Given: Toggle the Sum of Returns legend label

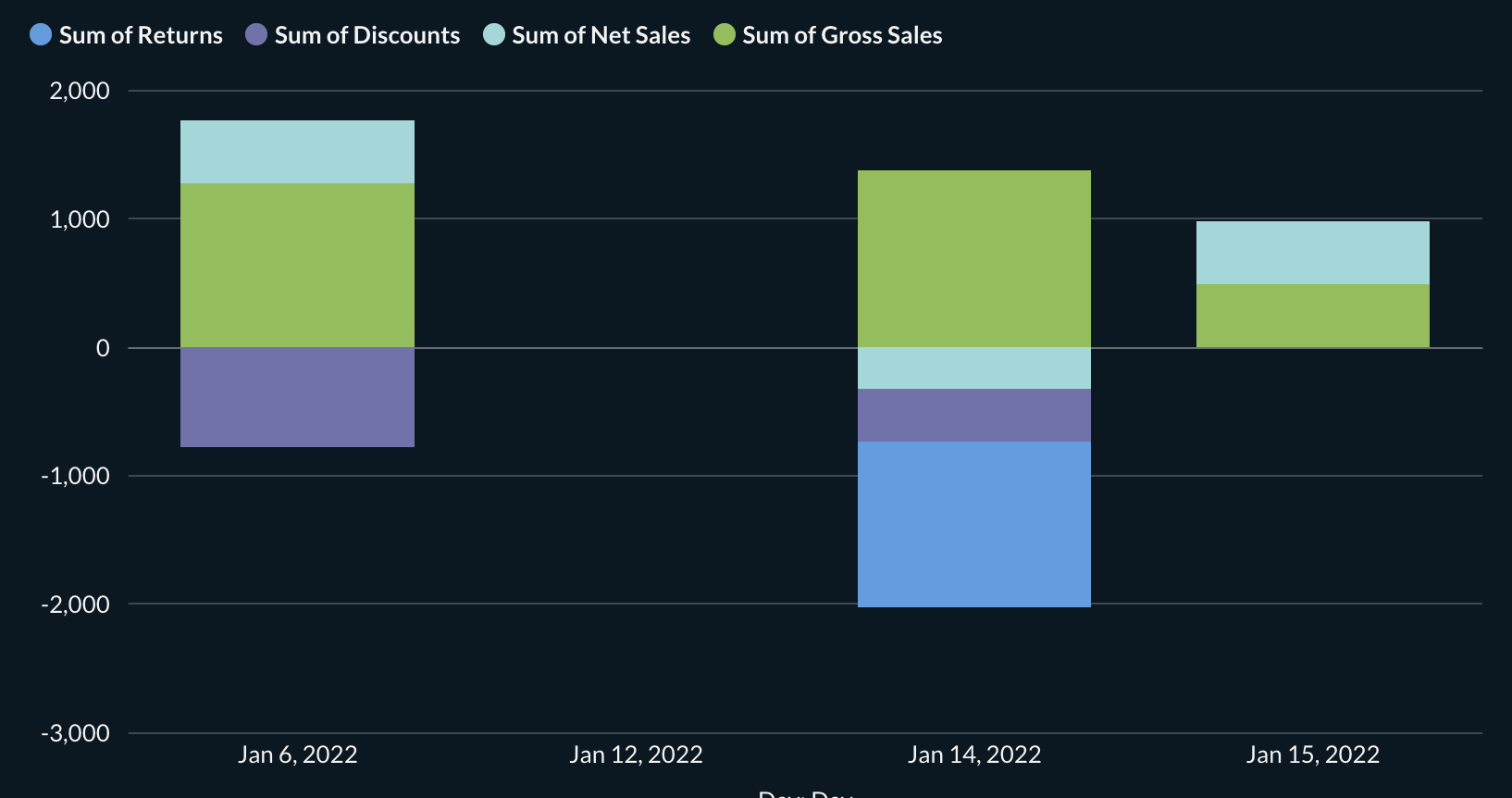Looking at the screenshot, I should 141,35.
